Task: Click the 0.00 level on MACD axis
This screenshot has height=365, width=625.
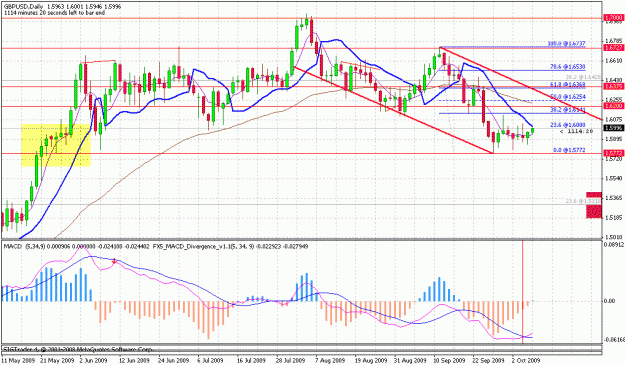Action: click(x=610, y=301)
